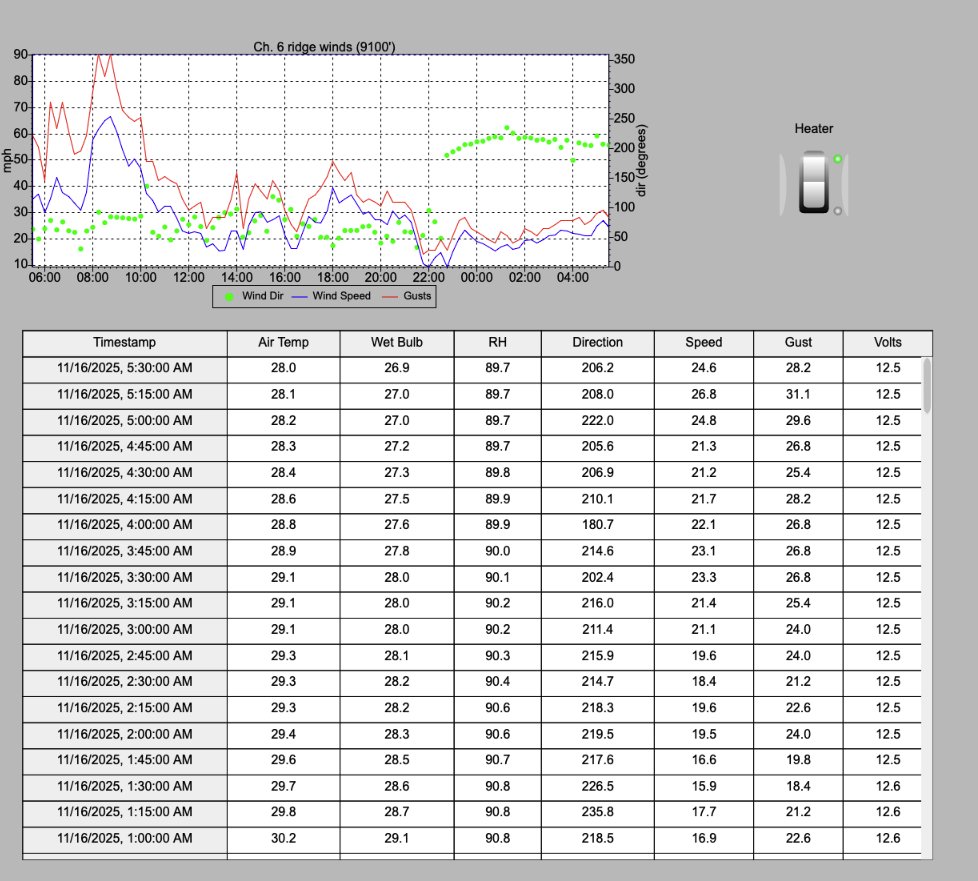The height and width of the screenshot is (881, 978).
Task: Select timestamp 11/16/2025, 1:15:00 AM row
Action: [472, 812]
